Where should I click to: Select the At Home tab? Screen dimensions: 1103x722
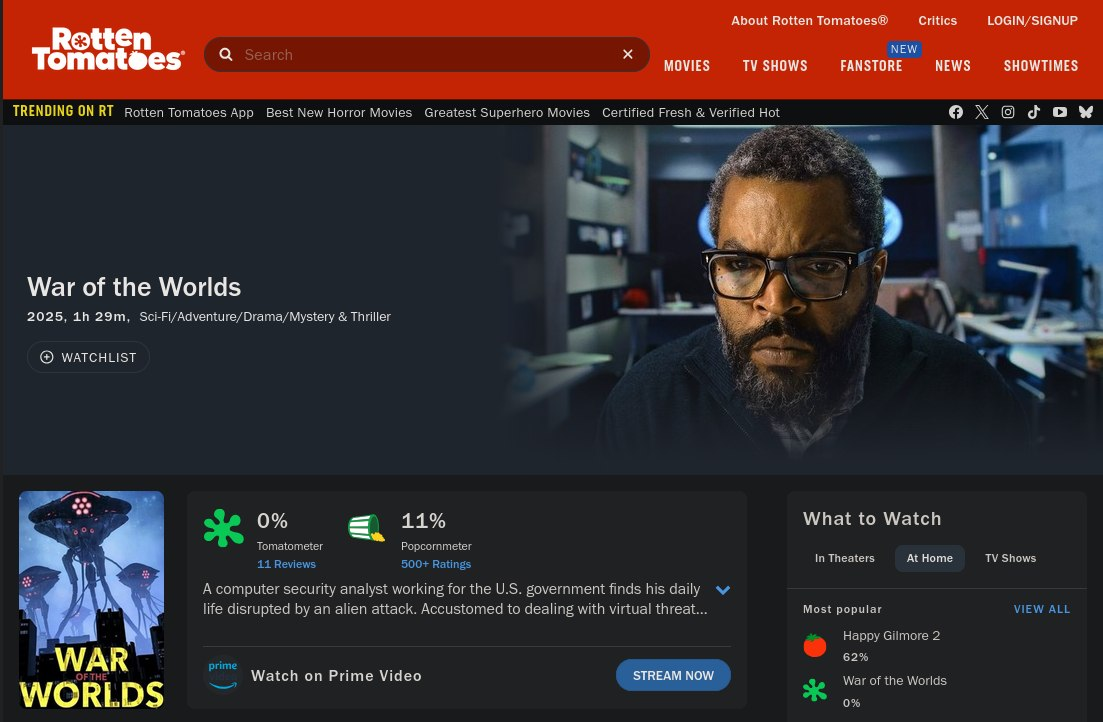(929, 558)
